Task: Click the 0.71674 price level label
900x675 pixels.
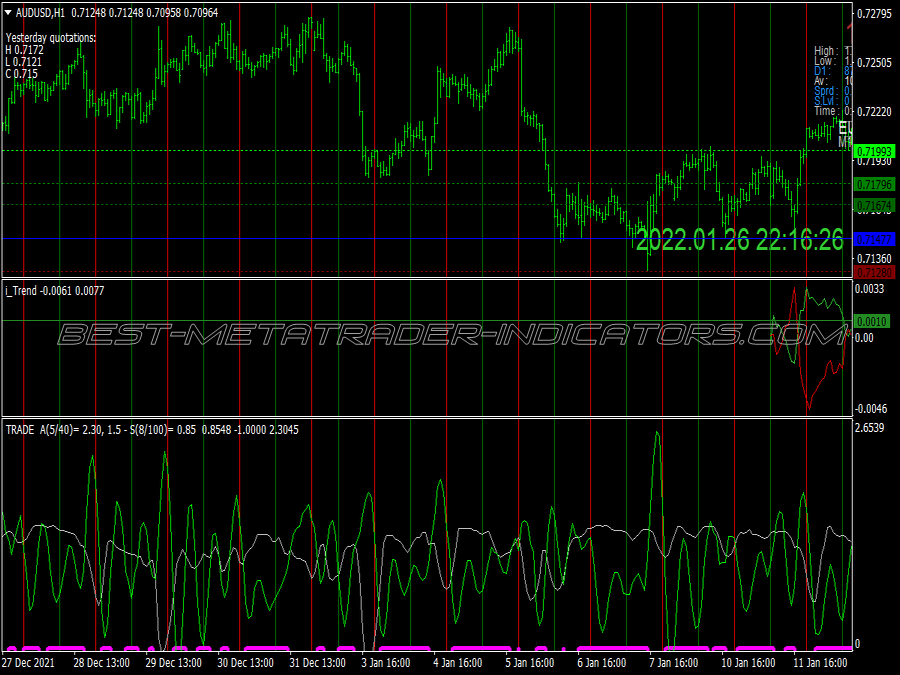Action: click(x=874, y=205)
